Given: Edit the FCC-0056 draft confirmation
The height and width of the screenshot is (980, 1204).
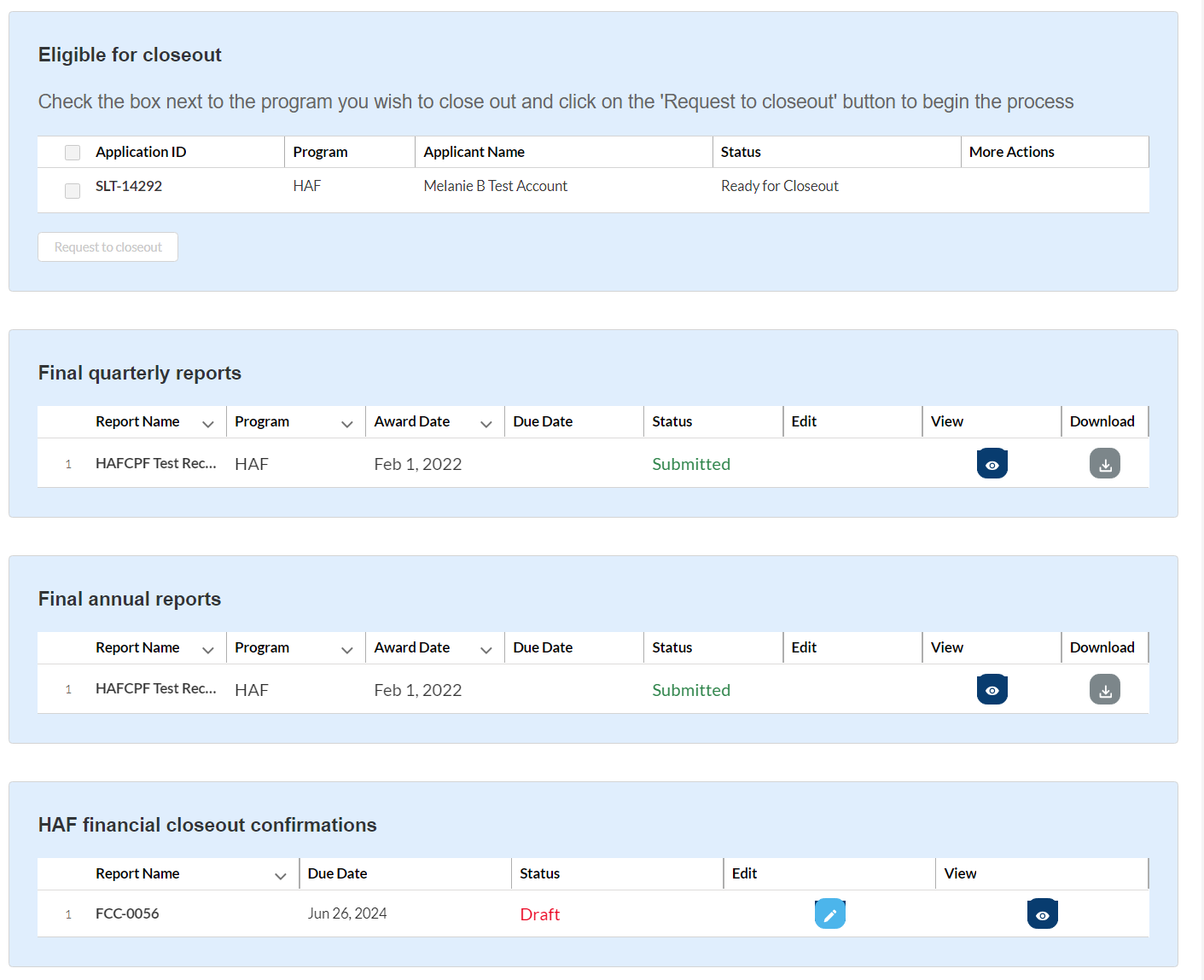Looking at the screenshot, I should point(829,914).
